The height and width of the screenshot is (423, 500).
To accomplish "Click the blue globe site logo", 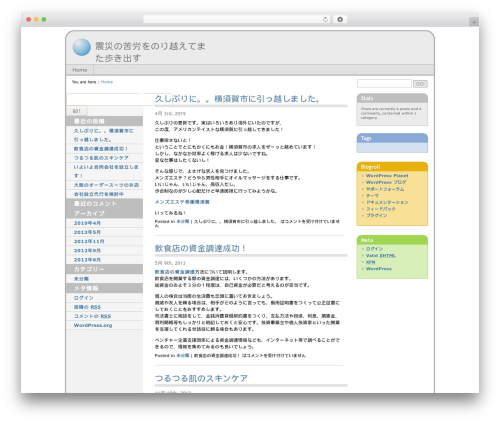I will tap(82, 47).
